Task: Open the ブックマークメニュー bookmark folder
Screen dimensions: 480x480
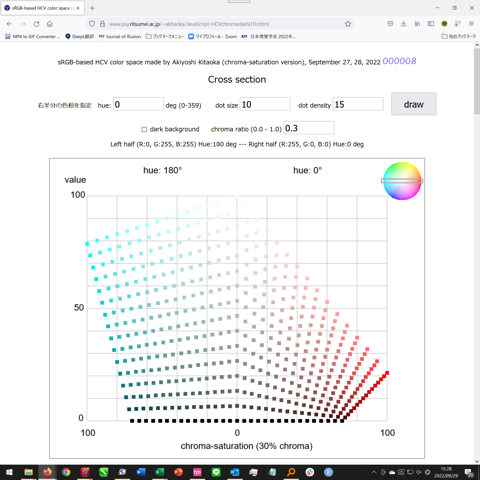Action: pos(165,36)
